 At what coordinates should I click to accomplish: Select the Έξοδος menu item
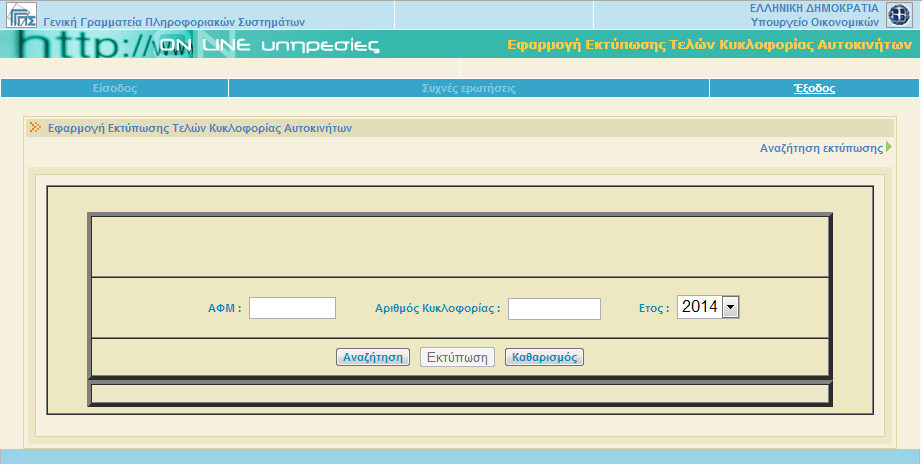point(814,88)
